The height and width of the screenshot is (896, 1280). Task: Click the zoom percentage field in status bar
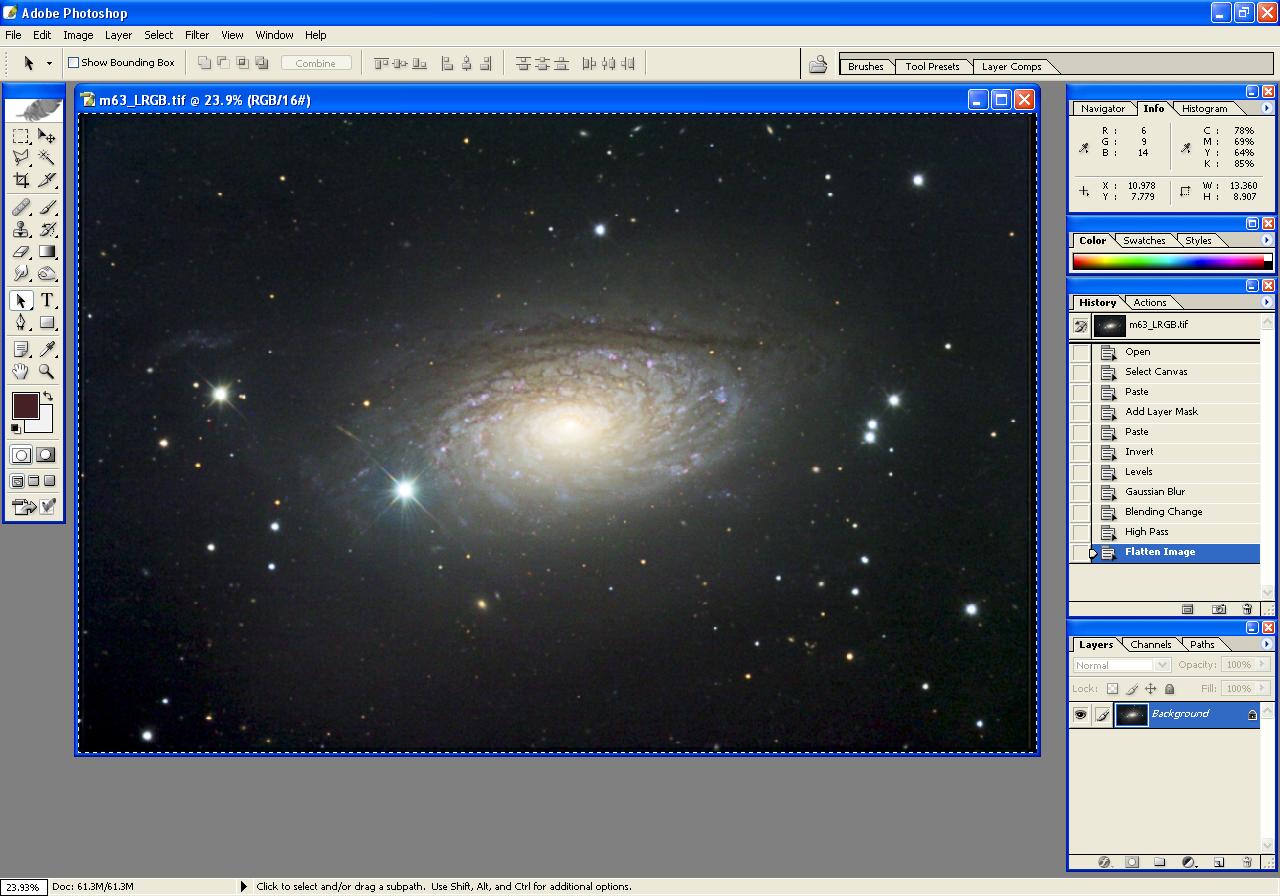(x=22, y=887)
